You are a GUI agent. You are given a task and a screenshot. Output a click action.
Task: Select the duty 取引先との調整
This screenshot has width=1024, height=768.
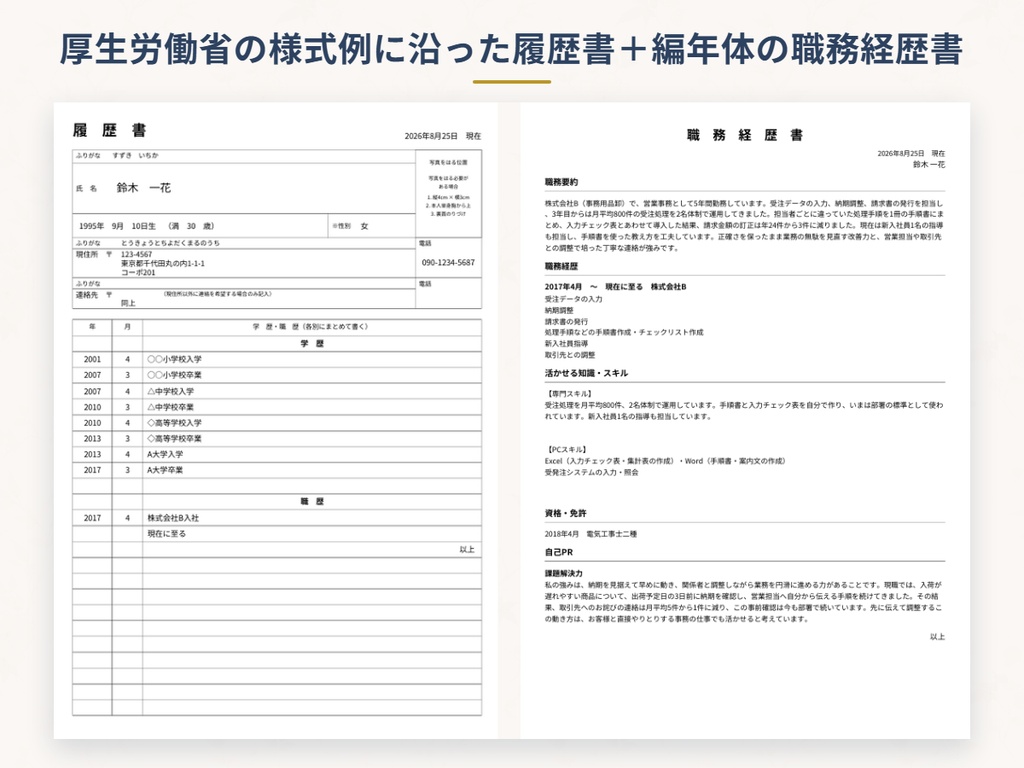(x=570, y=355)
